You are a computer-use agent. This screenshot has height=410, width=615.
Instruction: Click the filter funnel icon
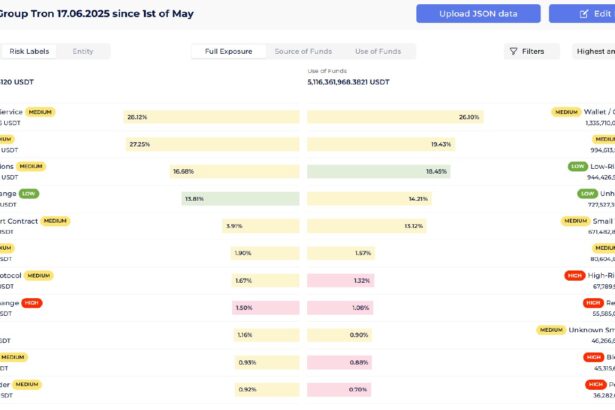[x=513, y=51]
